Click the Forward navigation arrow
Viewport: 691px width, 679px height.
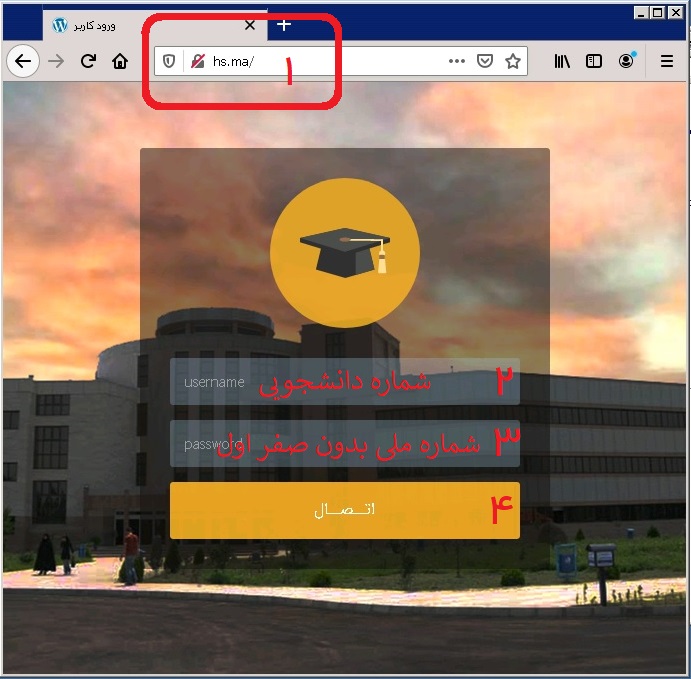(56, 61)
